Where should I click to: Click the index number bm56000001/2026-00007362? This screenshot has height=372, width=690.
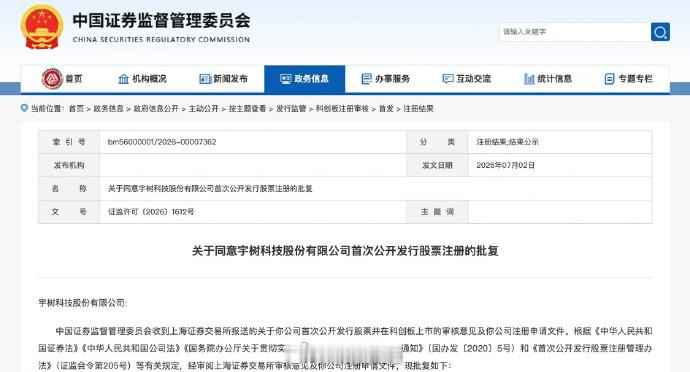(162, 142)
